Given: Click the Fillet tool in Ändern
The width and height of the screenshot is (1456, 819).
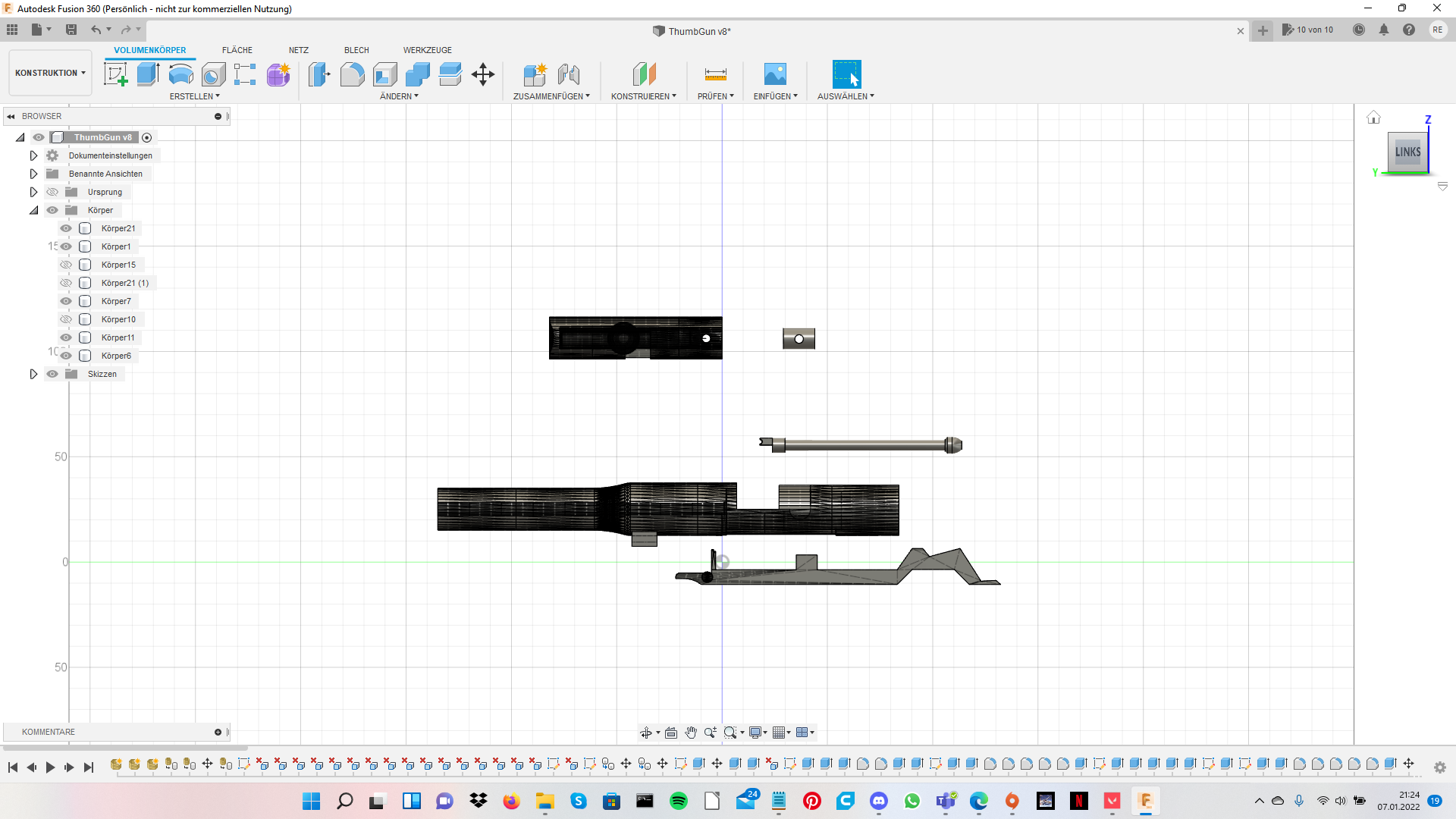Looking at the screenshot, I should (x=352, y=74).
